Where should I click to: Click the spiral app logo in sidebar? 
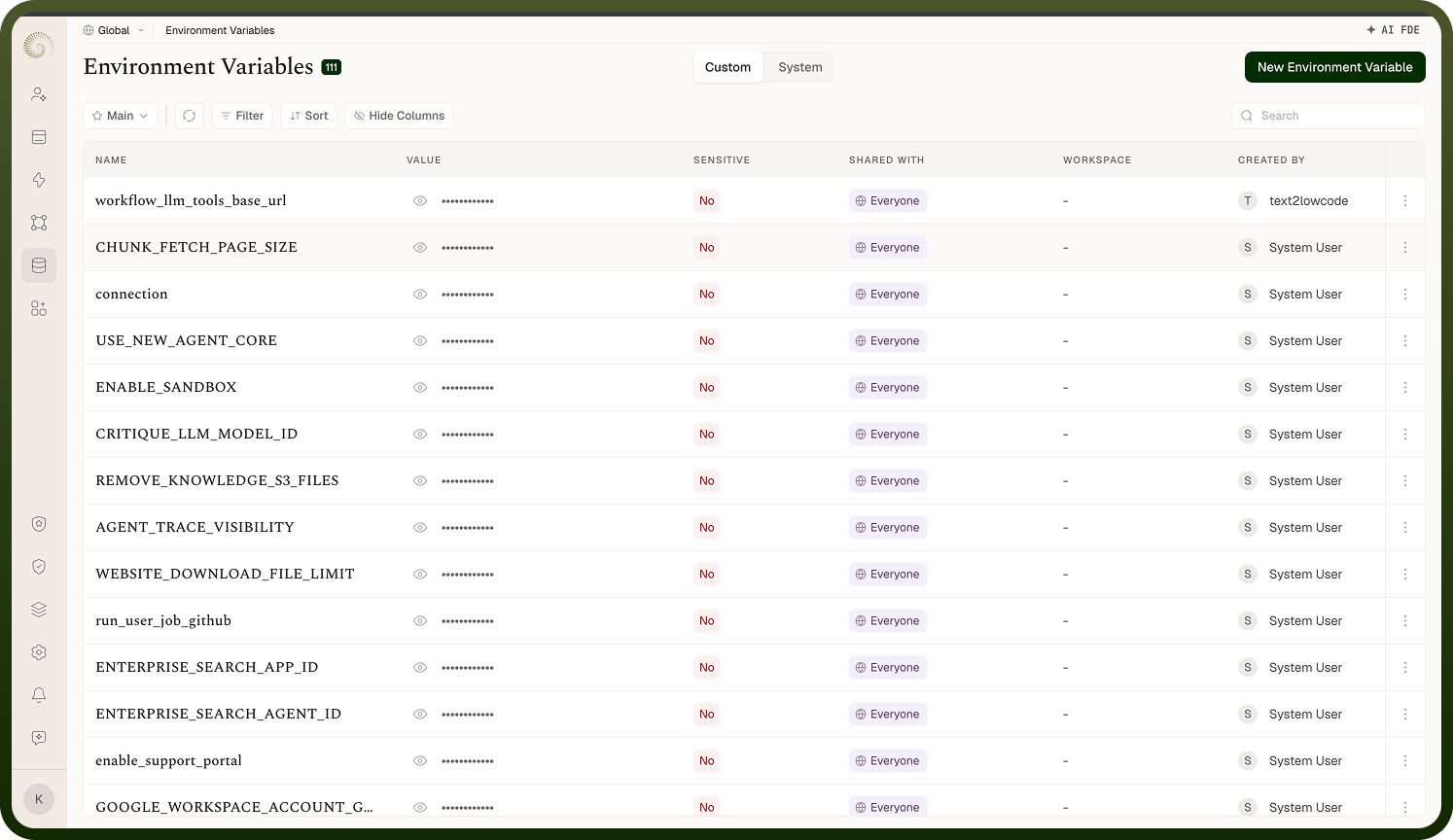(x=38, y=46)
